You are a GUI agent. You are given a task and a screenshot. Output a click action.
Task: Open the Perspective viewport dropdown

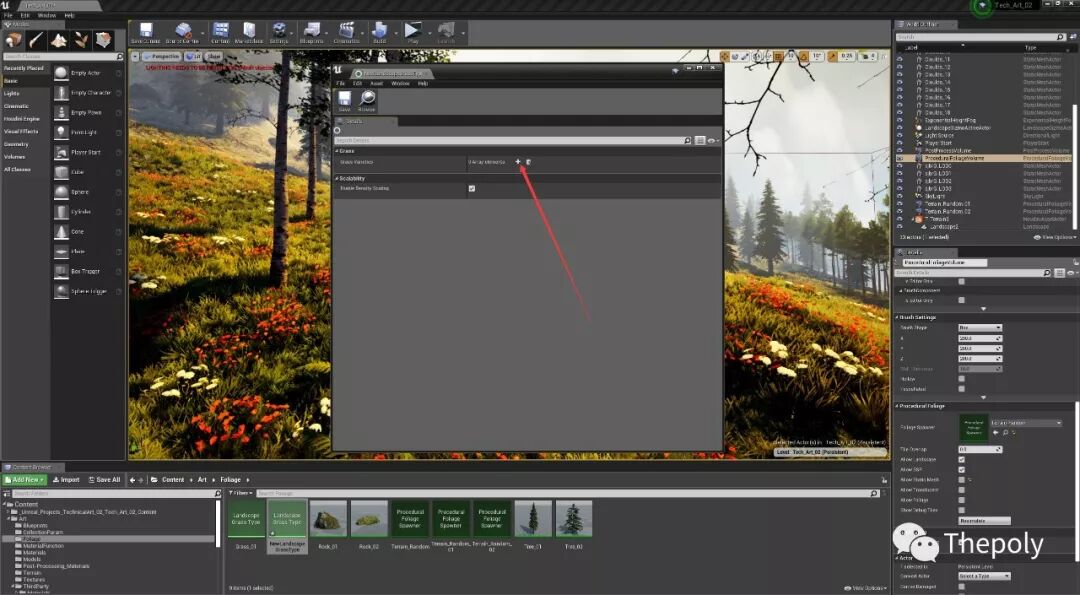click(161, 56)
